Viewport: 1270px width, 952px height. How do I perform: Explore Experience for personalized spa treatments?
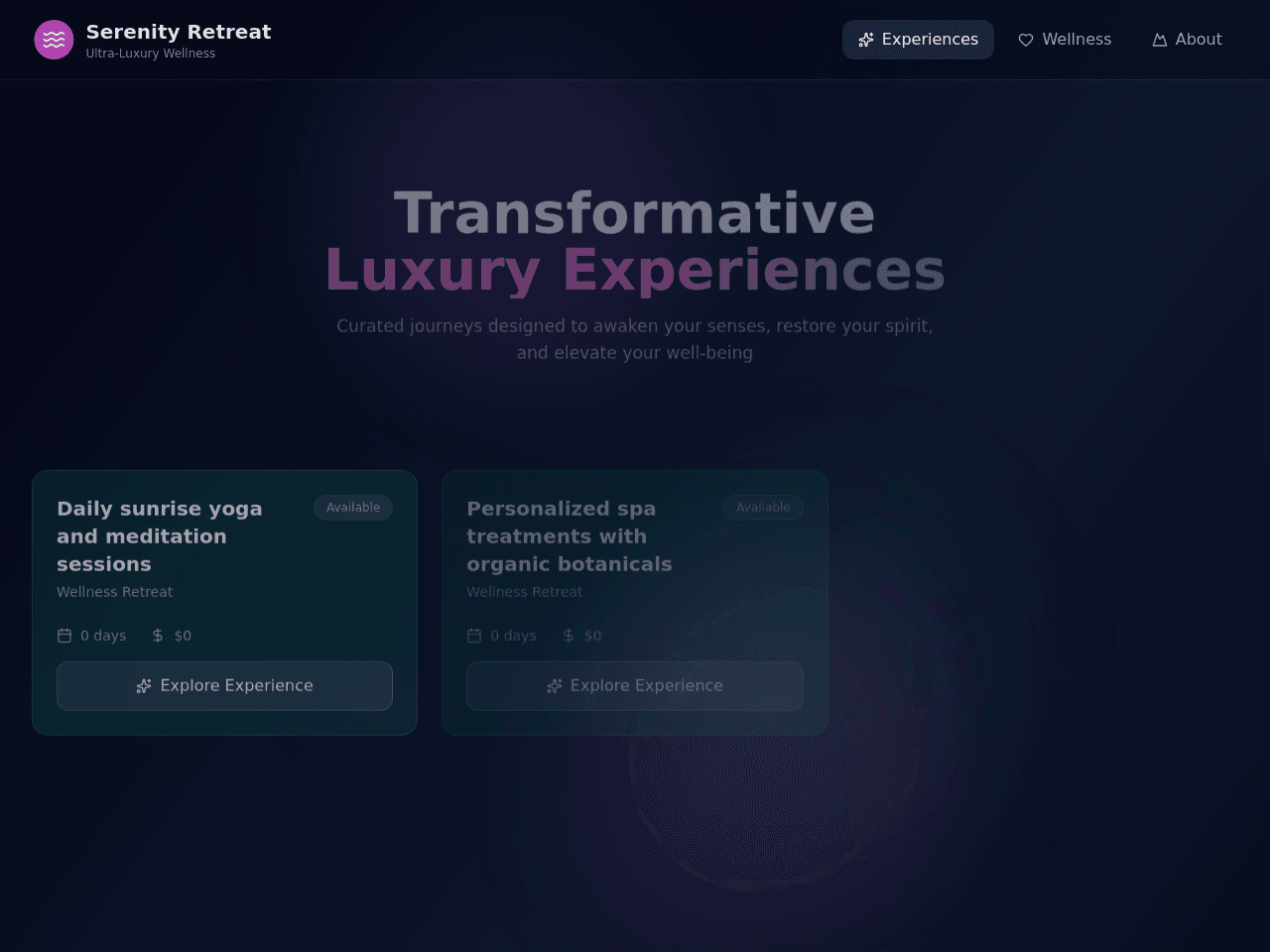pos(635,686)
